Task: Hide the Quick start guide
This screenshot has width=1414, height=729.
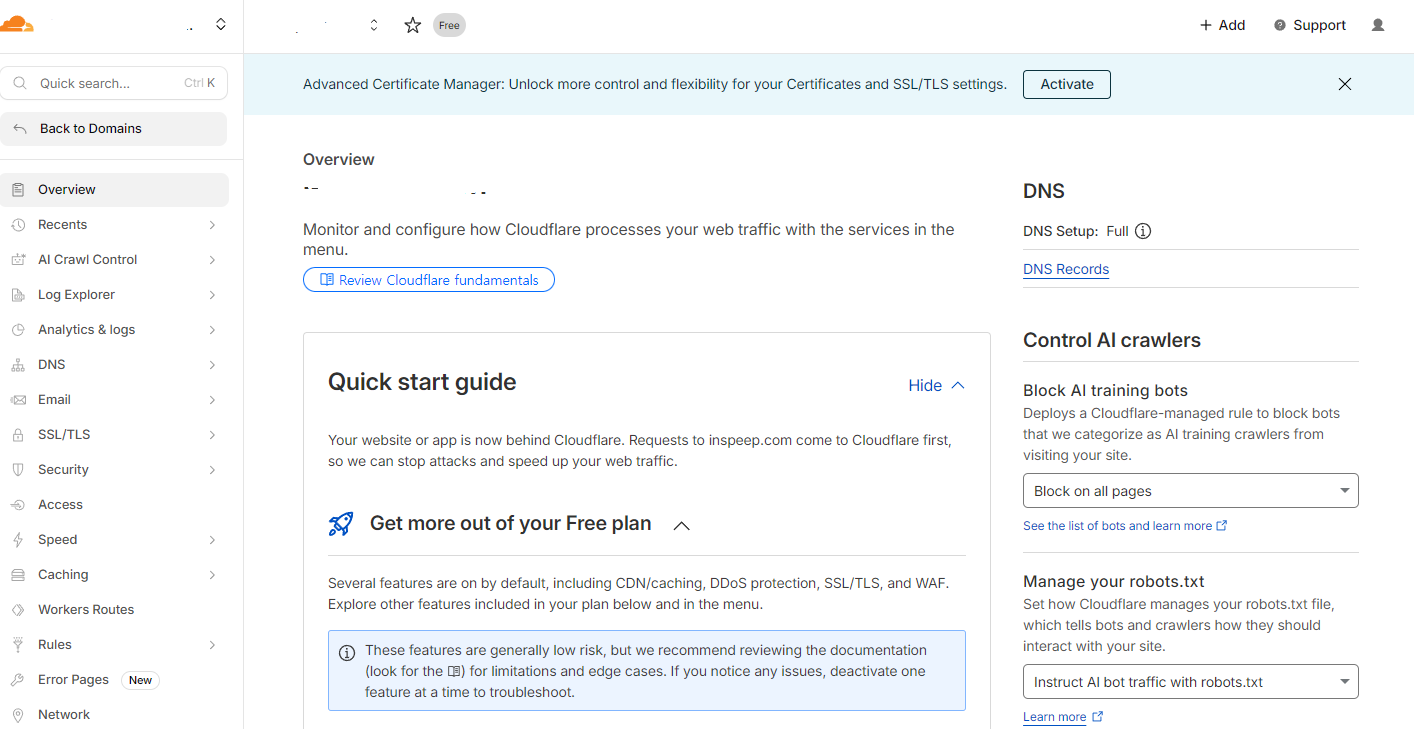Action: click(936, 385)
